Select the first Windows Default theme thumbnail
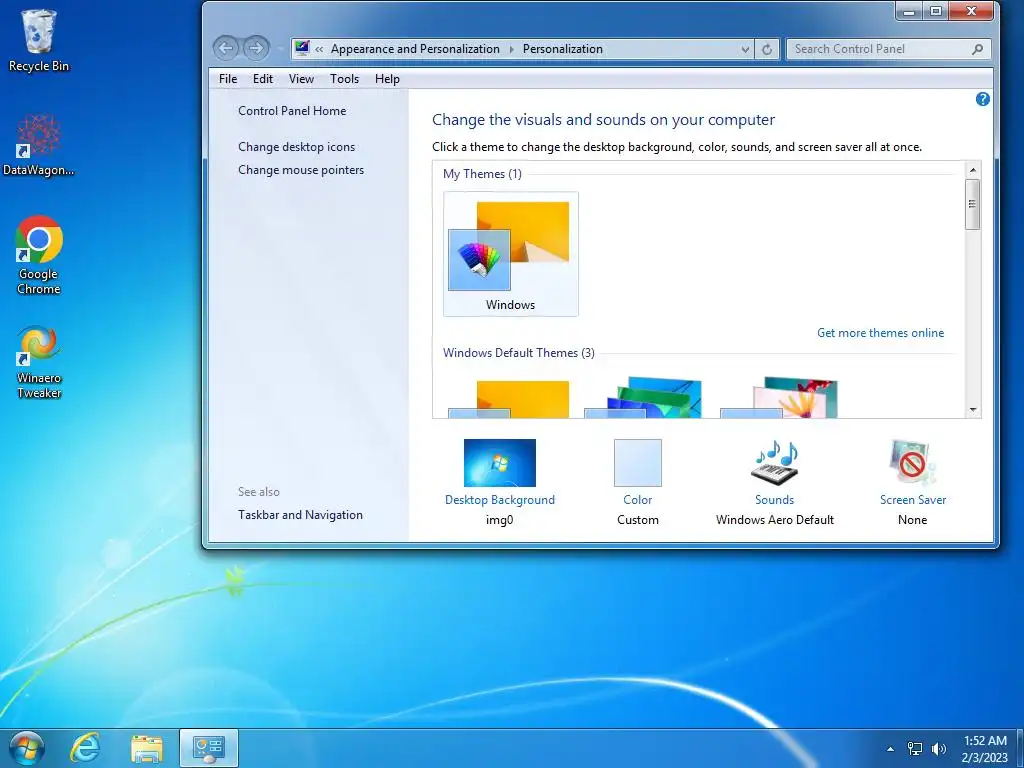 click(x=509, y=399)
